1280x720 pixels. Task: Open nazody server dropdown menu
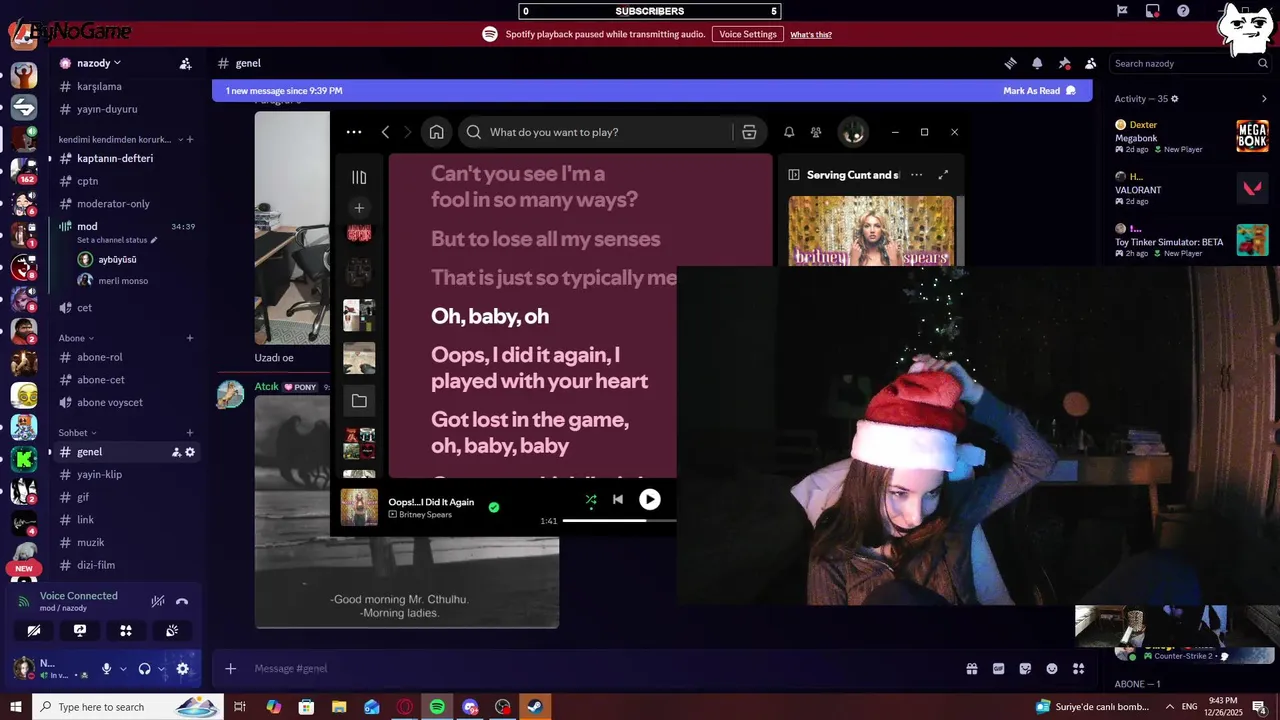point(98,63)
